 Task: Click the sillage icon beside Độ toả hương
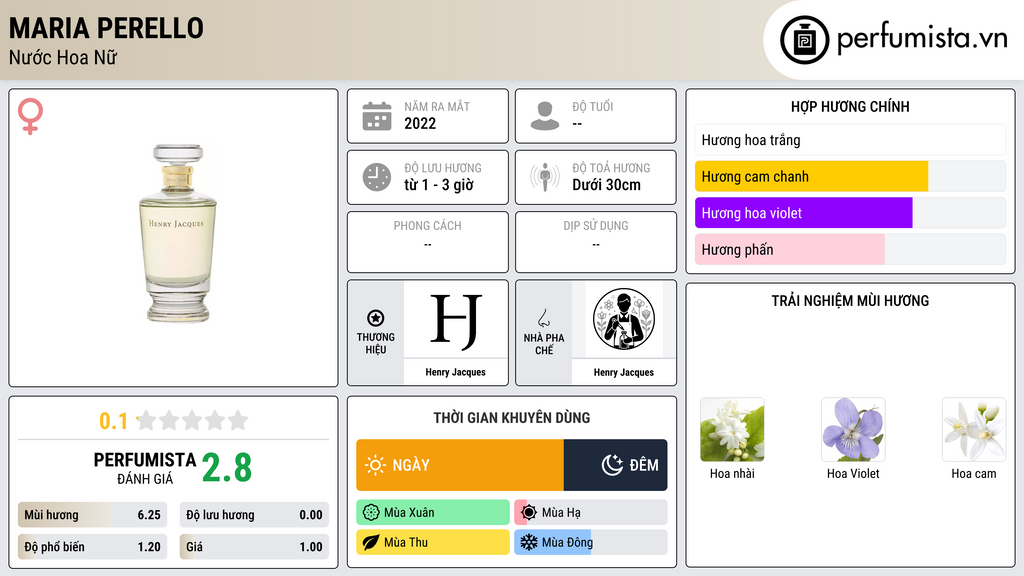click(x=545, y=177)
